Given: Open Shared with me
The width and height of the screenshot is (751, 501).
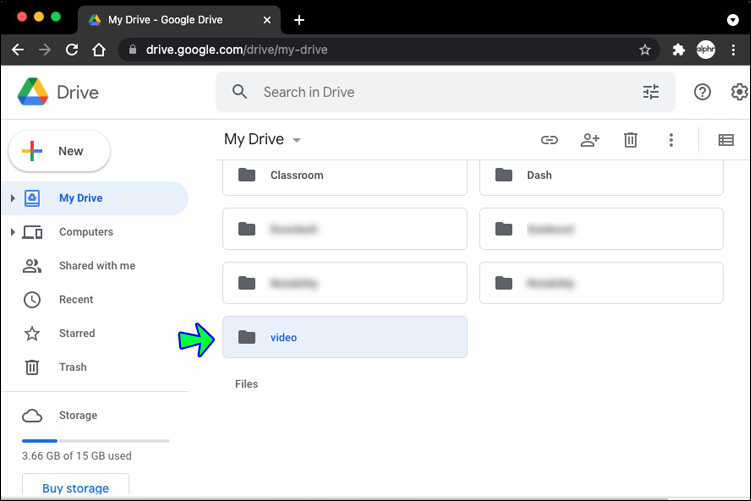Looking at the screenshot, I should tap(96, 266).
